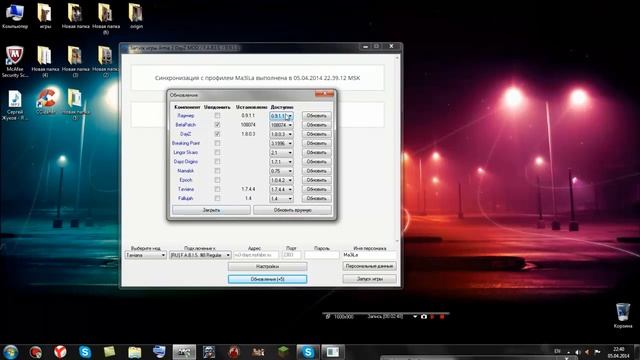Image resolution: width=640 pixels, height=360 pixels.
Task: Open the Windows Start menu orb
Action: pos(11,352)
